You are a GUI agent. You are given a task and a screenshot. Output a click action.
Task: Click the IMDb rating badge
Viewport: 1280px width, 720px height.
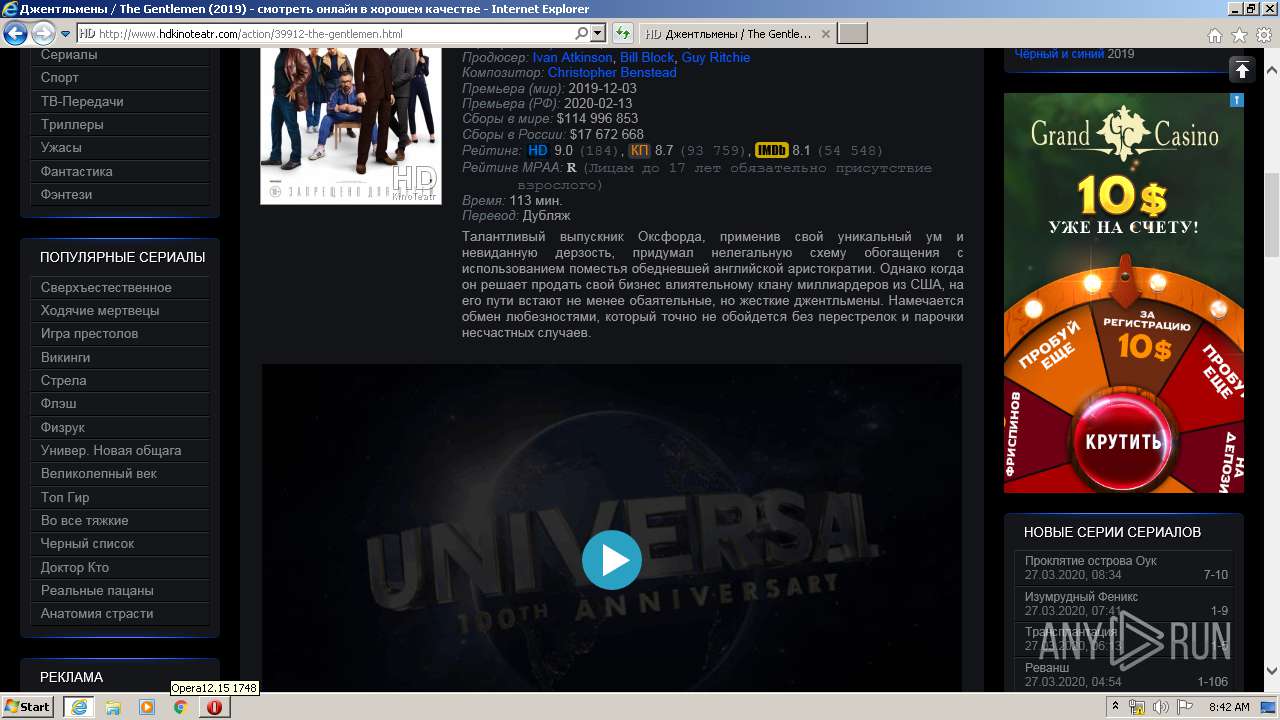(x=771, y=151)
